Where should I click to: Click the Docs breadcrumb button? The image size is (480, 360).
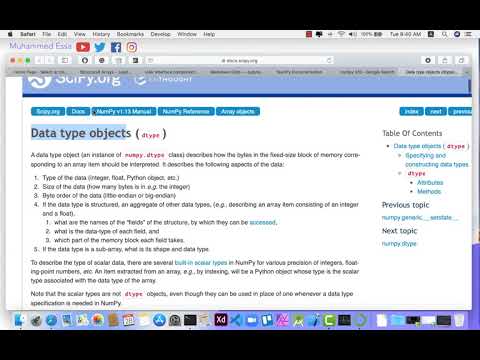(x=78, y=111)
